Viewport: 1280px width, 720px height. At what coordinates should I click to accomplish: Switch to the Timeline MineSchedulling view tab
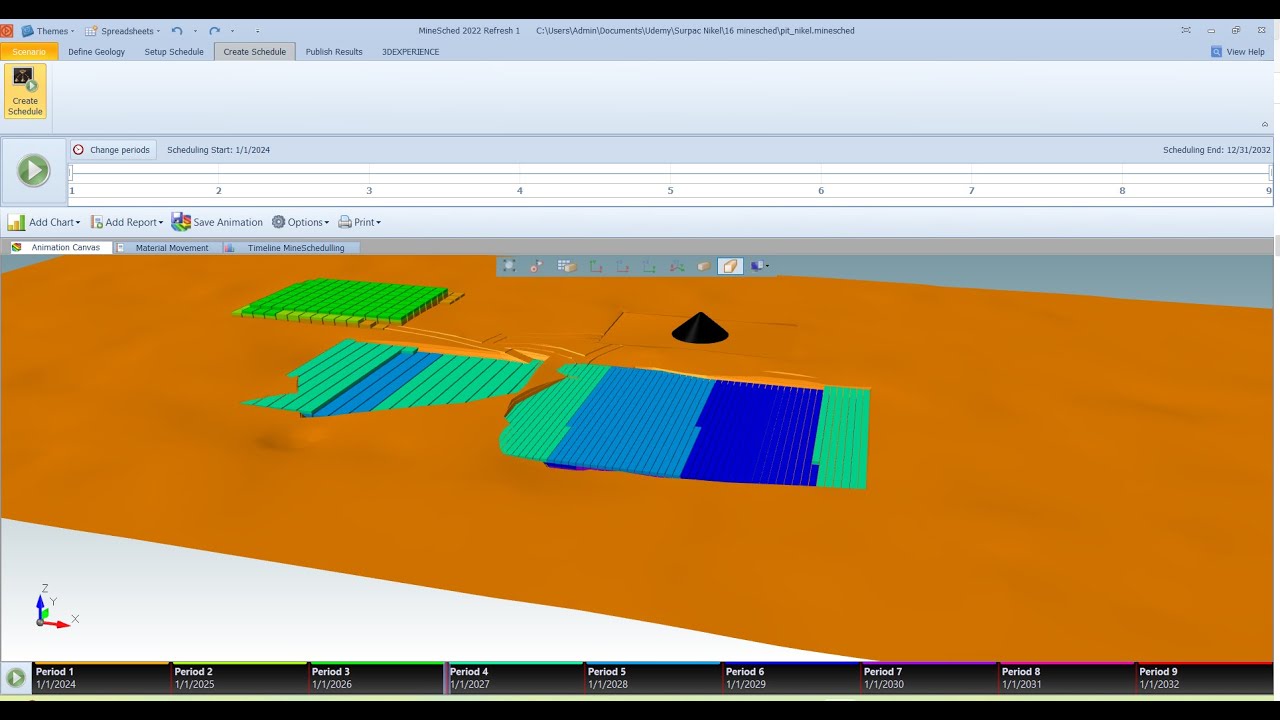tap(289, 248)
